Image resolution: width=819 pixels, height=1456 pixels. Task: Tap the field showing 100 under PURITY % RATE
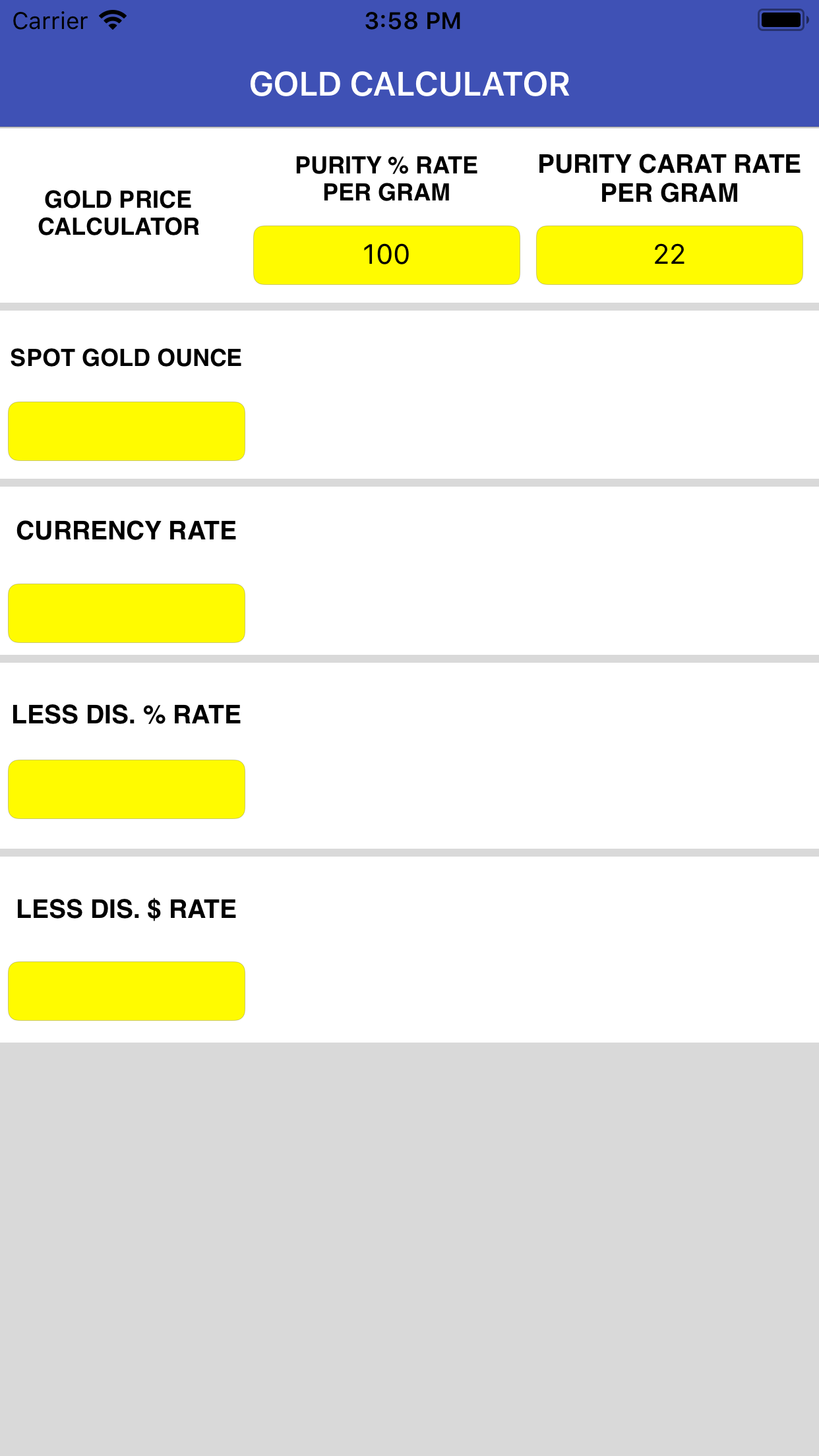pos(386,255)
